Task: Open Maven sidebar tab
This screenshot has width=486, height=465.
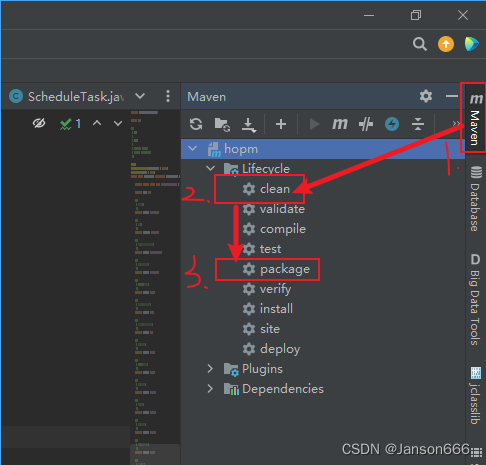Action: (475, 118)
